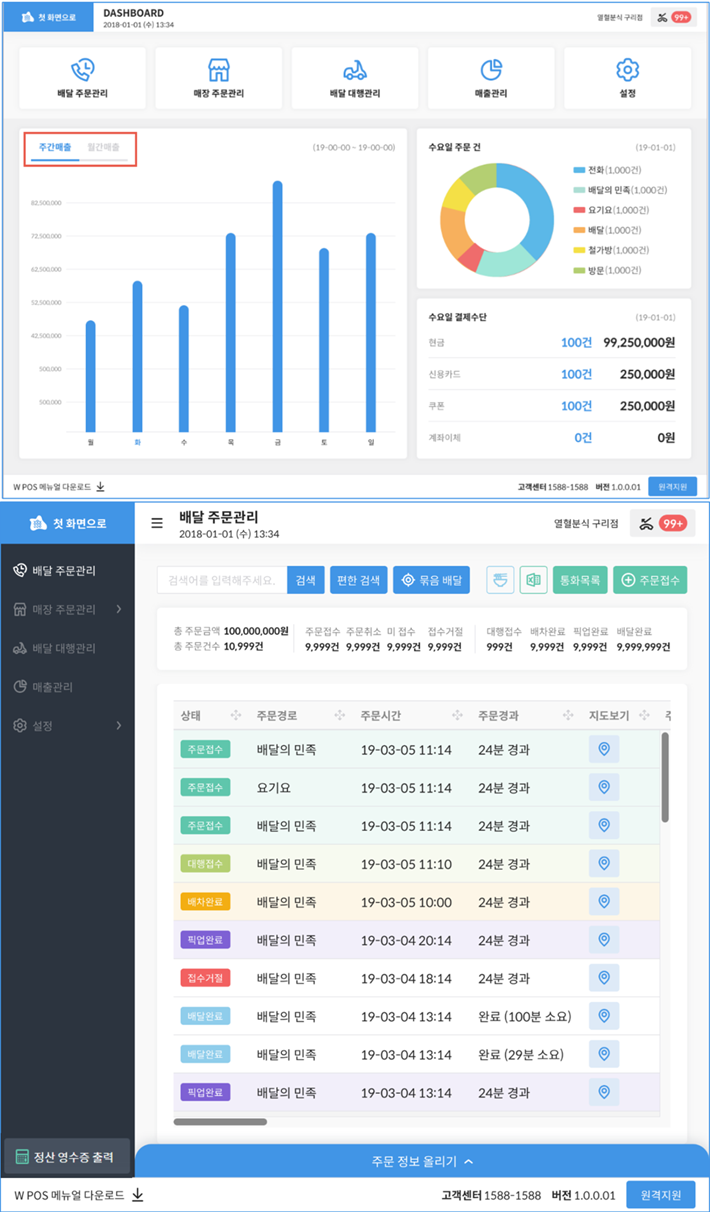The width and height of the screenshot is (710, 1212).
Task: Click the move handle on the 주문경과 column
Action: pyautogui.click(x=570, y=715)
